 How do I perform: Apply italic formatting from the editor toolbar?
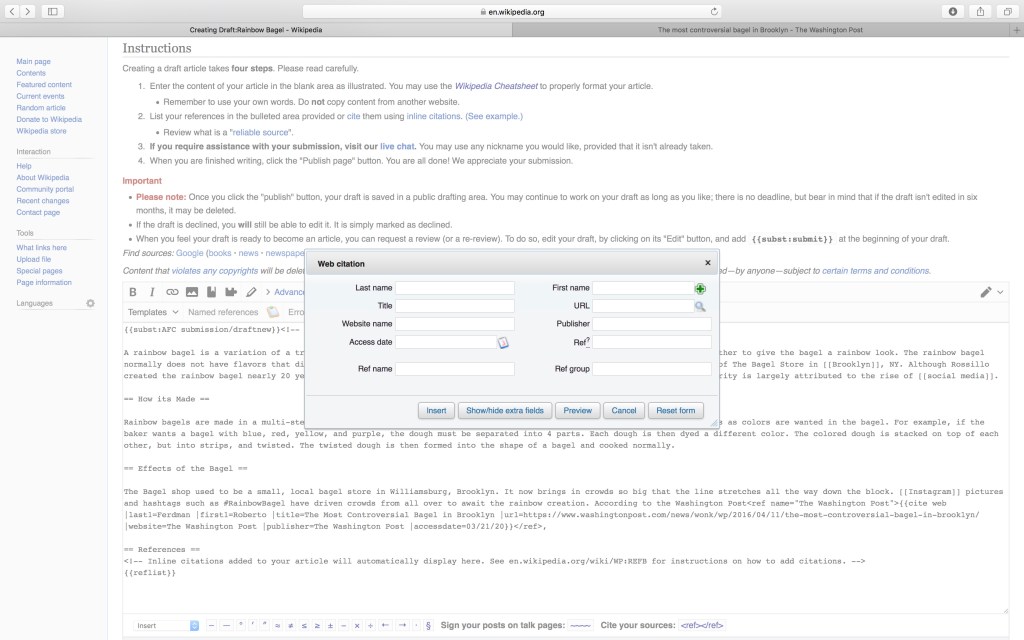[152, 292]
